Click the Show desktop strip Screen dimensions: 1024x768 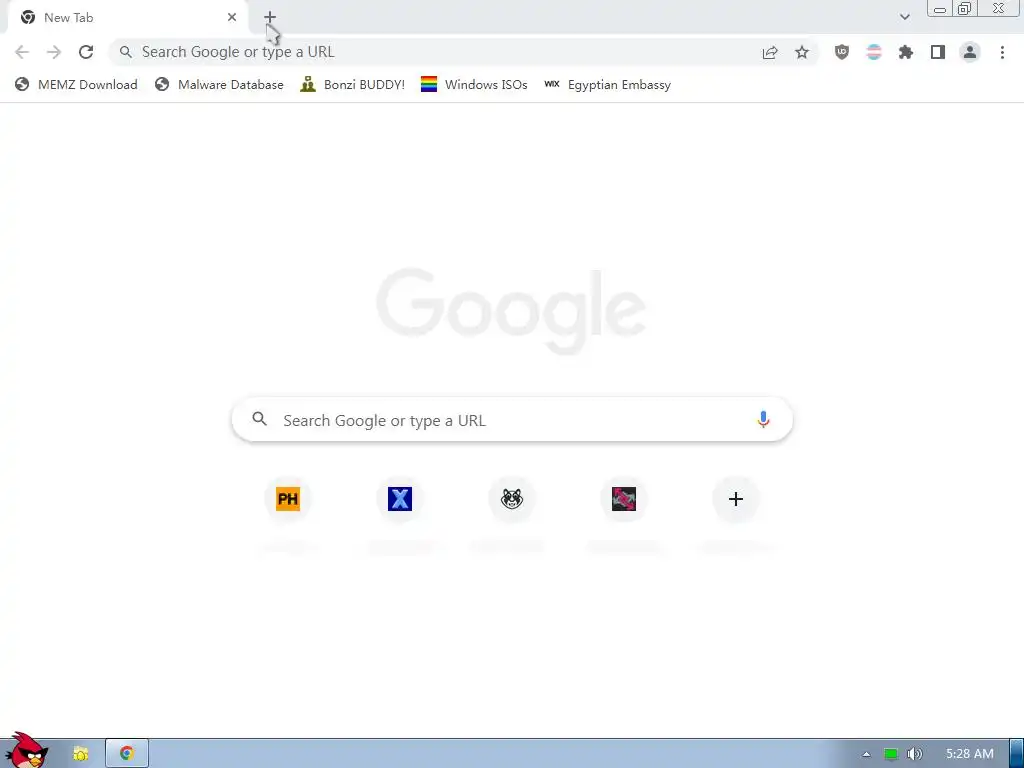[1017, 754]
